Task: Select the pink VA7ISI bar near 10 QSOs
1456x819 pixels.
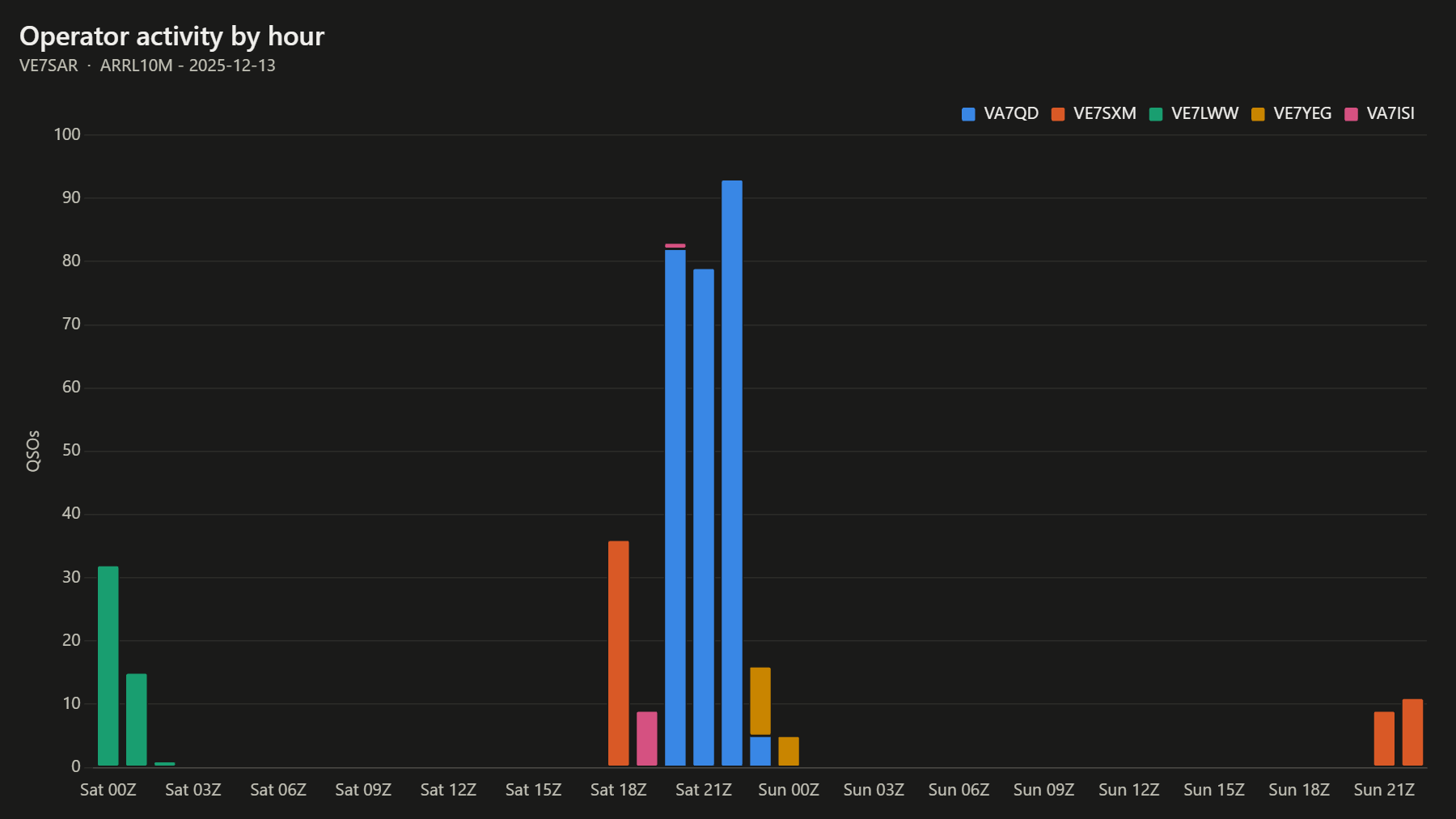Action: coord(647,739)
